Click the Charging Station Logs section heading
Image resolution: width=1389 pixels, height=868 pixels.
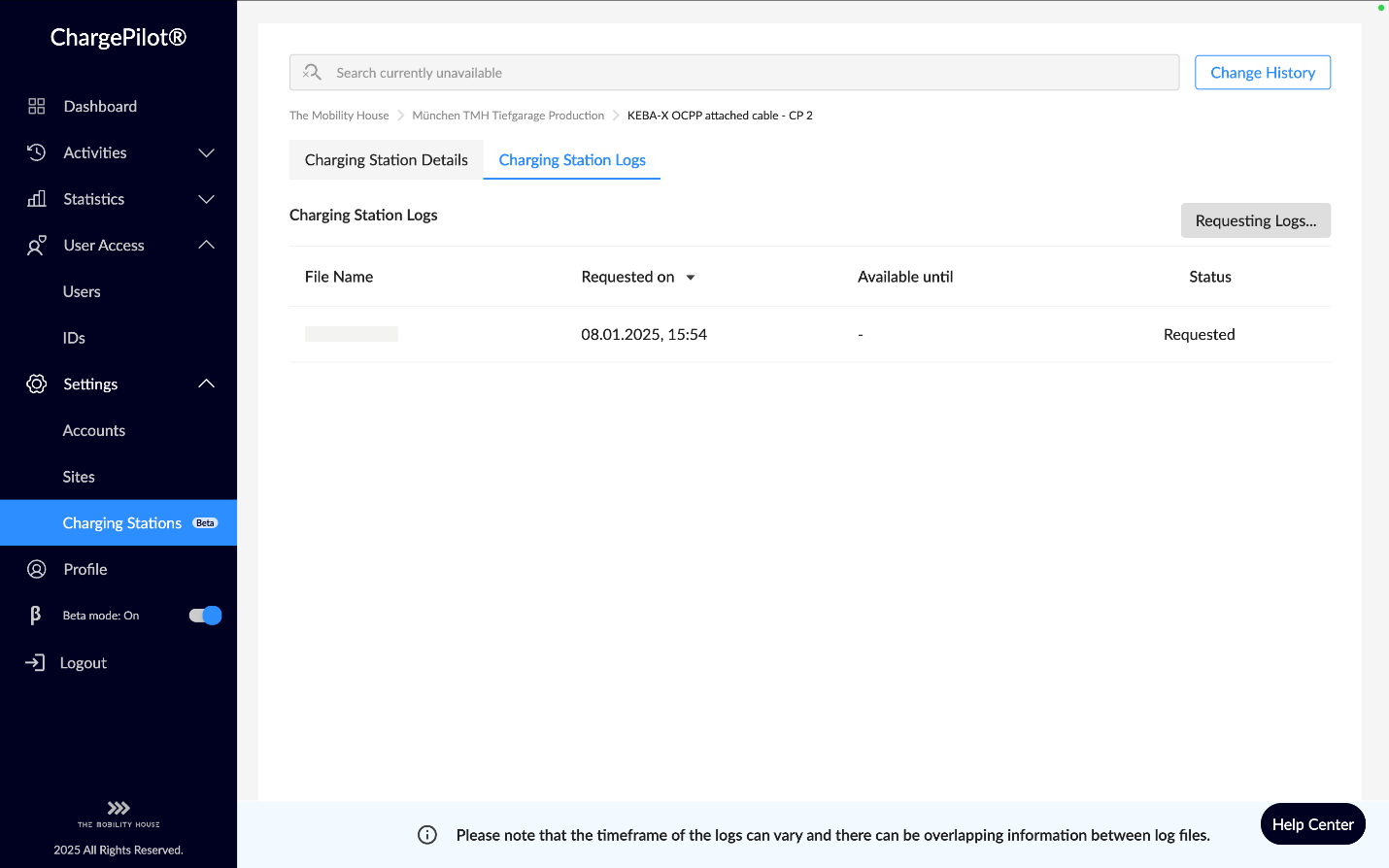[363, 215]
